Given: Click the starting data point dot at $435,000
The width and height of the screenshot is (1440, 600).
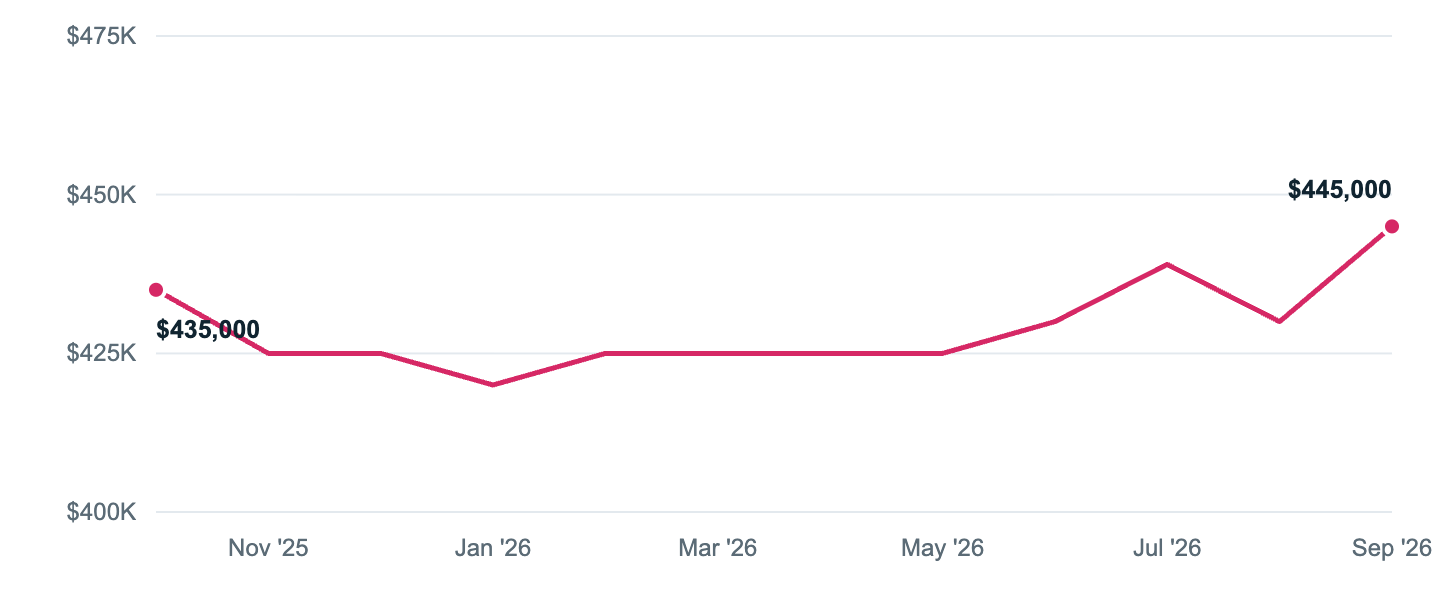Looking at the screenshot, I should 156,290.
